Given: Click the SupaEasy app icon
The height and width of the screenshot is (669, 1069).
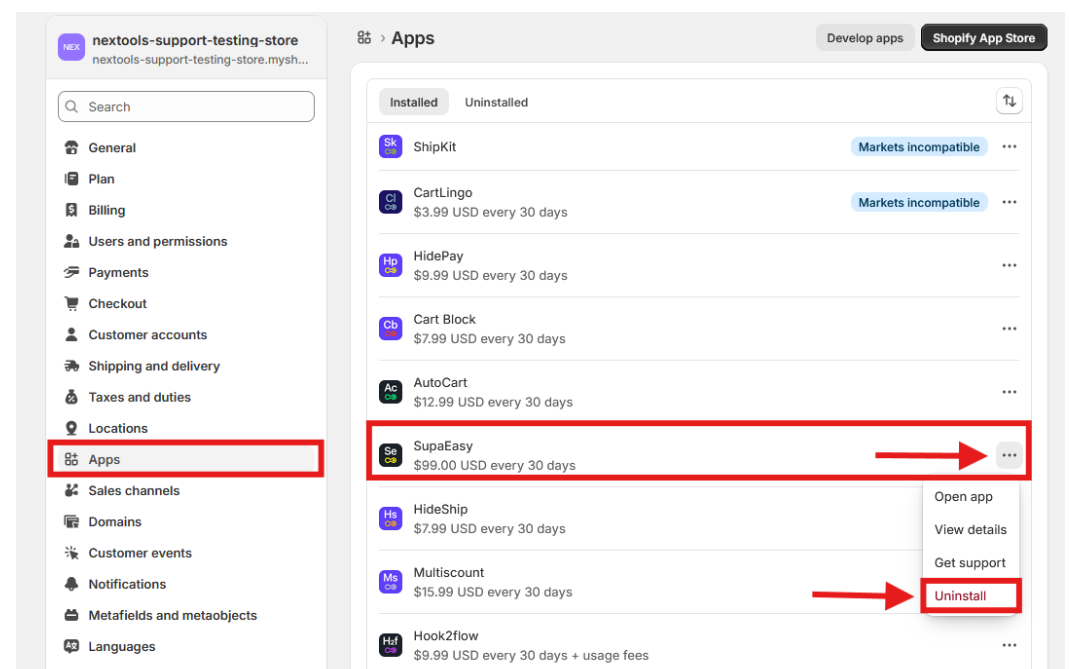Looking at the screenshot, I should pyautogui.click(x=390, y=455).
